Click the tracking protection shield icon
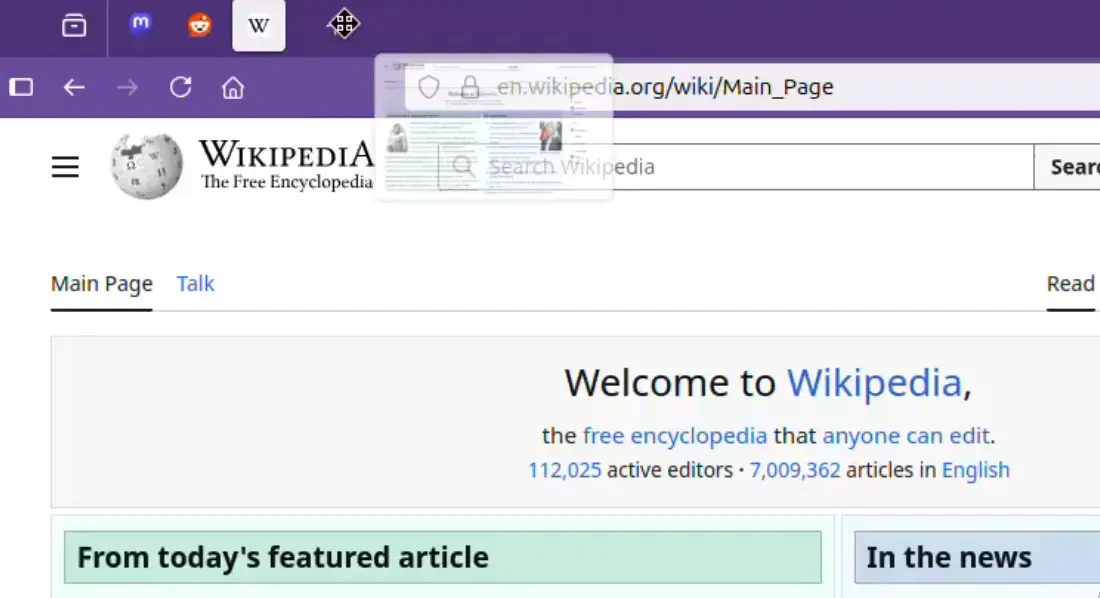1100x598 pixels. [428, 88]
